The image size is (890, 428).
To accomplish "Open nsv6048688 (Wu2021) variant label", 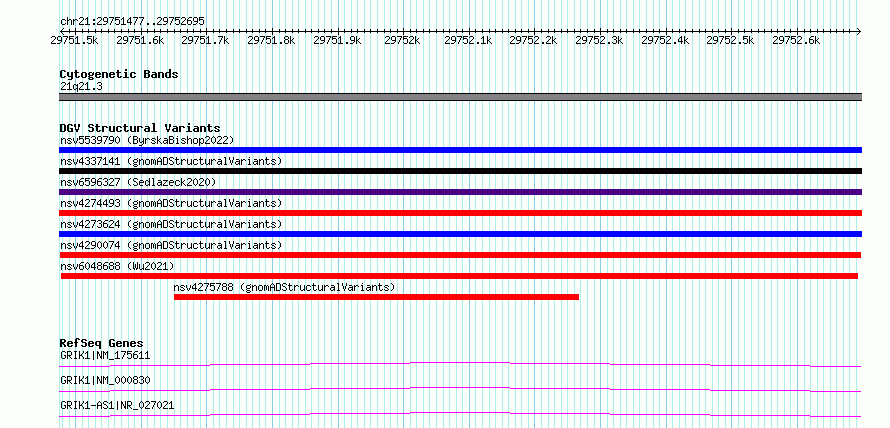I will click(117, 266).
